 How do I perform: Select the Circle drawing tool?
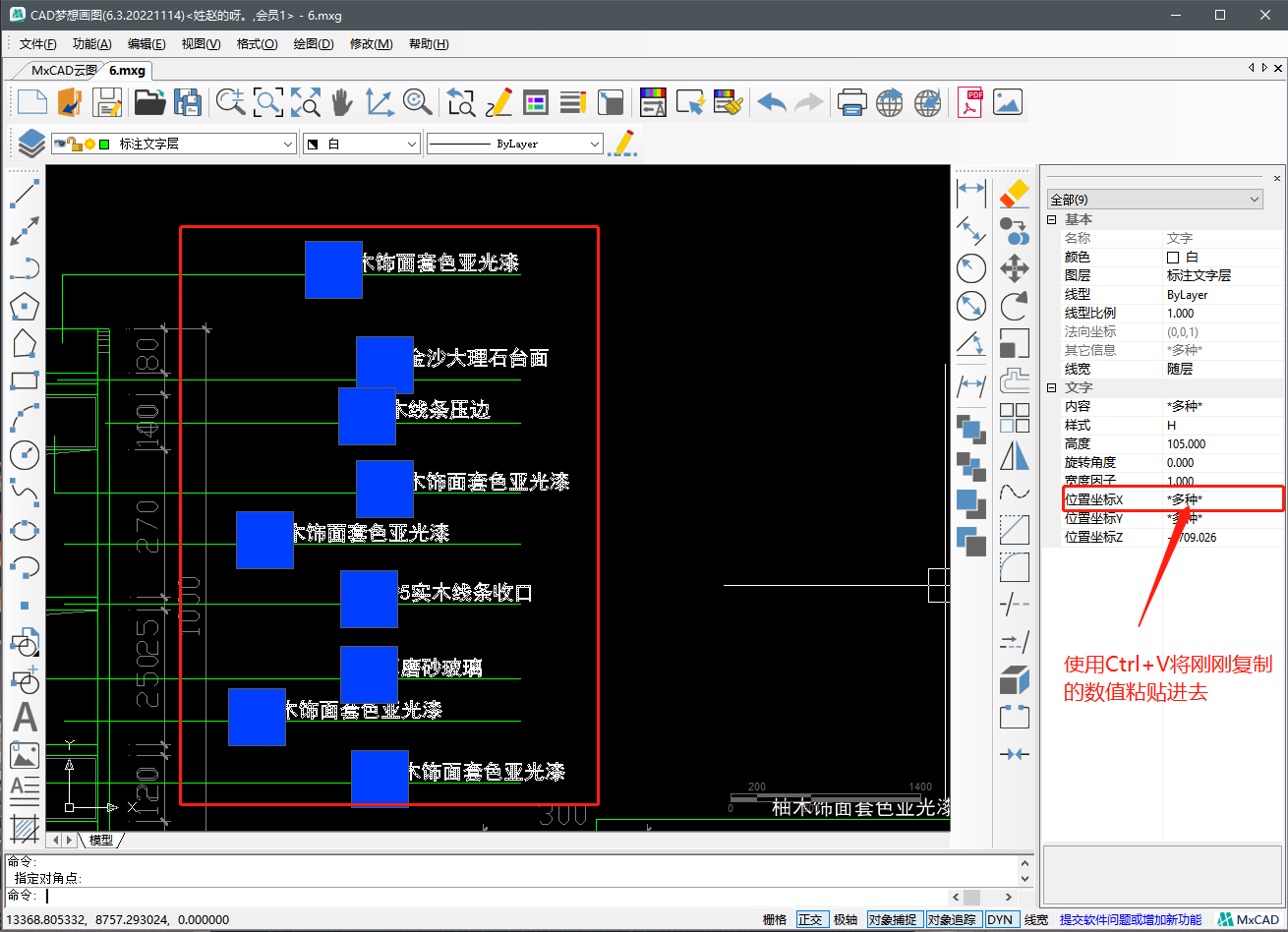click(25, 455)
